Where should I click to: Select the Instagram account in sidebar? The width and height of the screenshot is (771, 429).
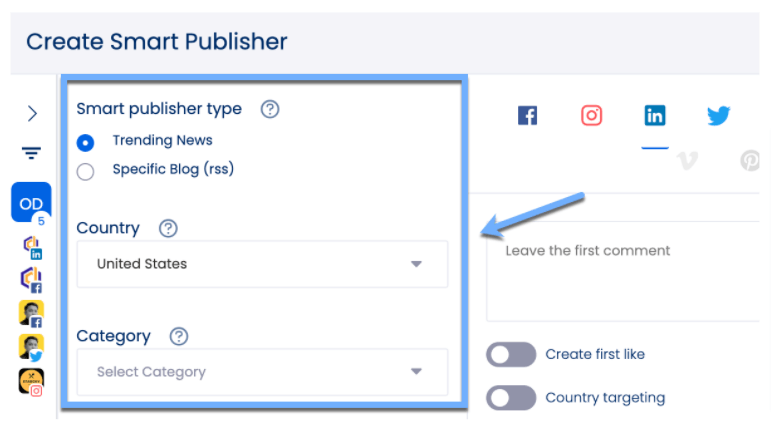coord(31,381)
